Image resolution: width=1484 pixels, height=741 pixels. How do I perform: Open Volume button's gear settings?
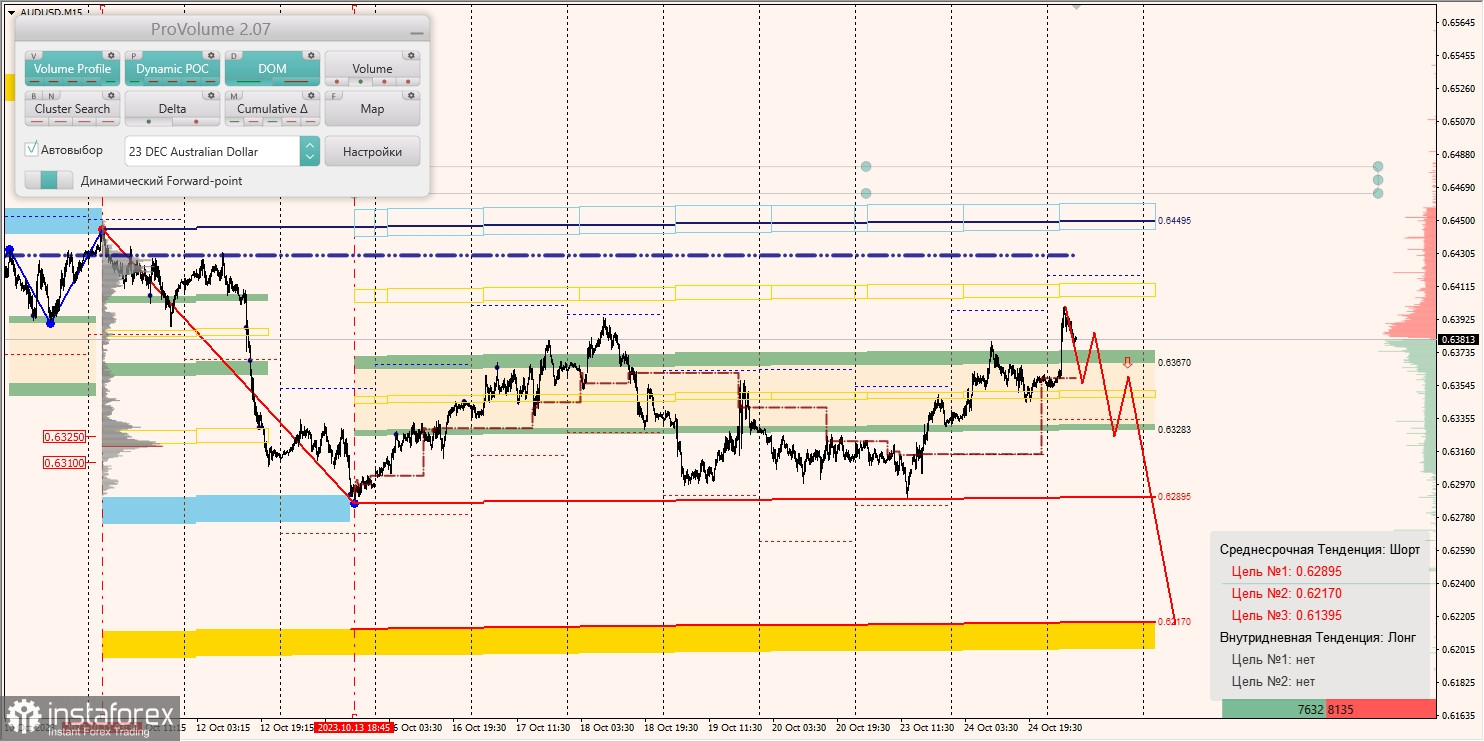pyautogui.click(x=411, y=56)
